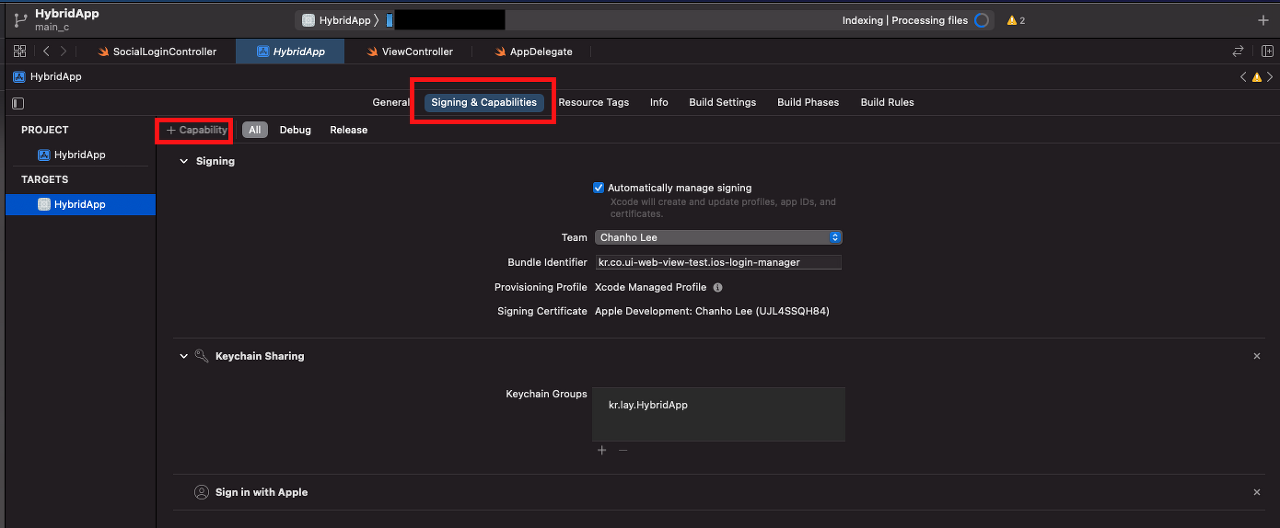Open the Resource Tags tab
The height and width of the screenshot is (528, 1280).
pos(593,102)
